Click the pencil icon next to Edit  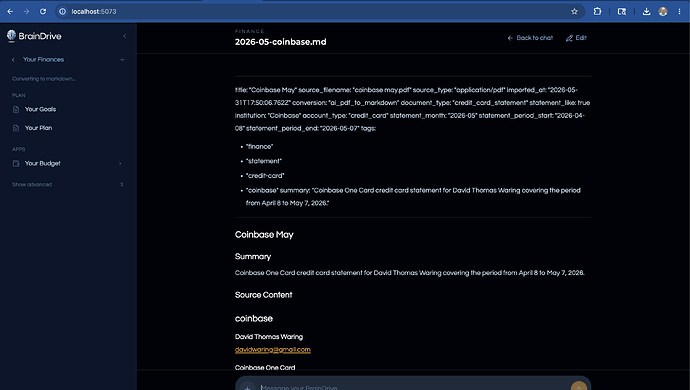pos(569,38)
